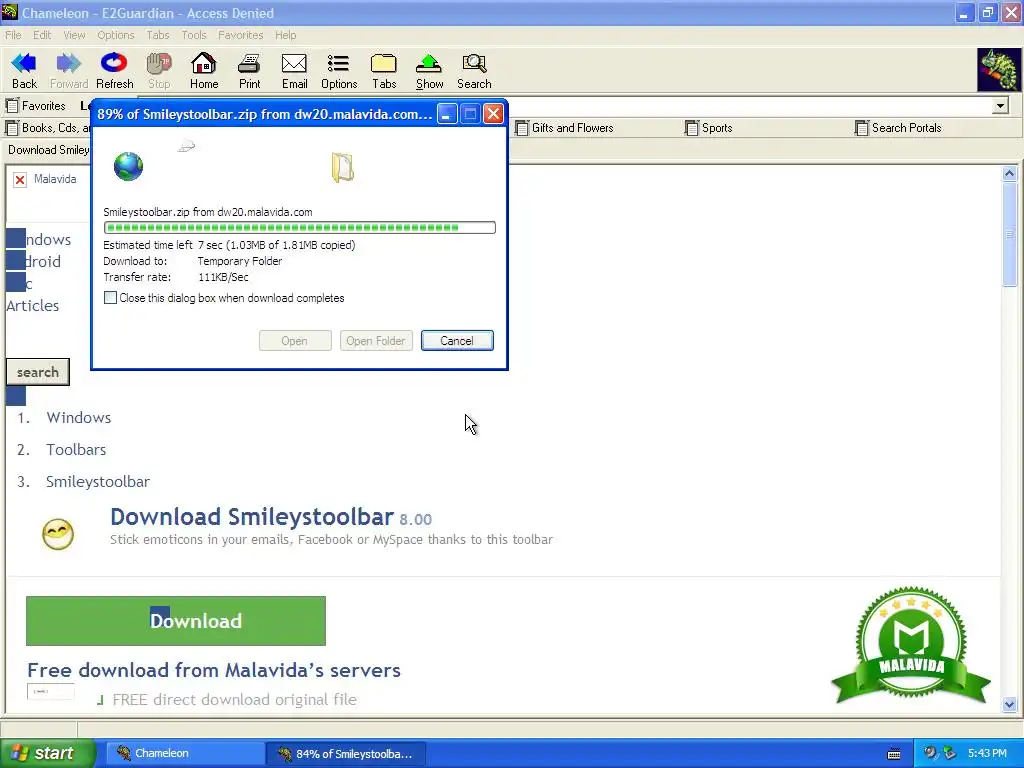Click the Chameleon logo in the toolbar corner
The image size is (1024, 768).
pos(999,70)
